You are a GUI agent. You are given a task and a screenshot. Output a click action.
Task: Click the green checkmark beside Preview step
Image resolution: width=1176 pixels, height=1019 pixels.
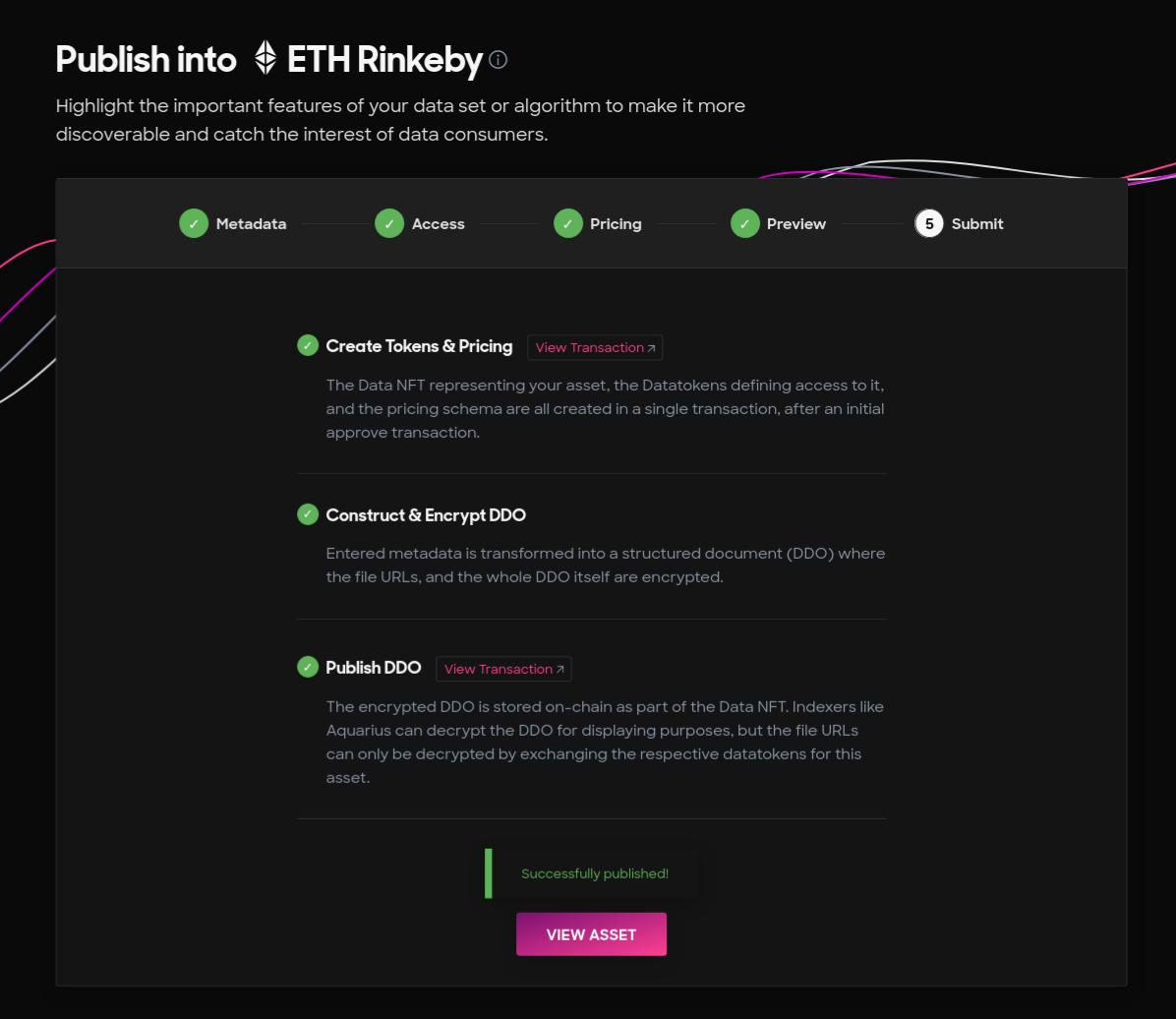[x=744, y=223]
